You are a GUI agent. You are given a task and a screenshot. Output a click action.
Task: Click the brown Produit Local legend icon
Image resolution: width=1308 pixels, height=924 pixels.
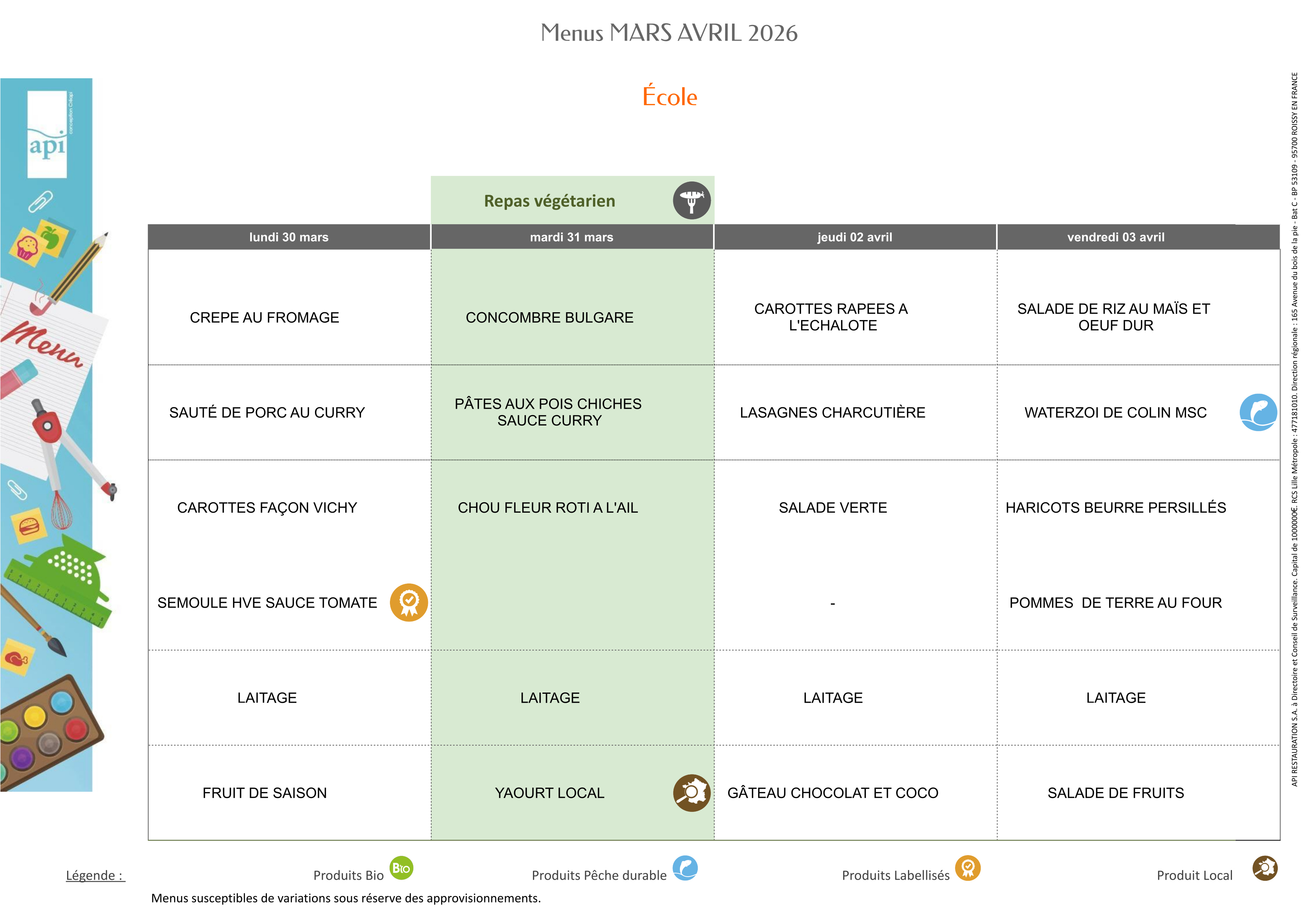[x=1264, y=868]
